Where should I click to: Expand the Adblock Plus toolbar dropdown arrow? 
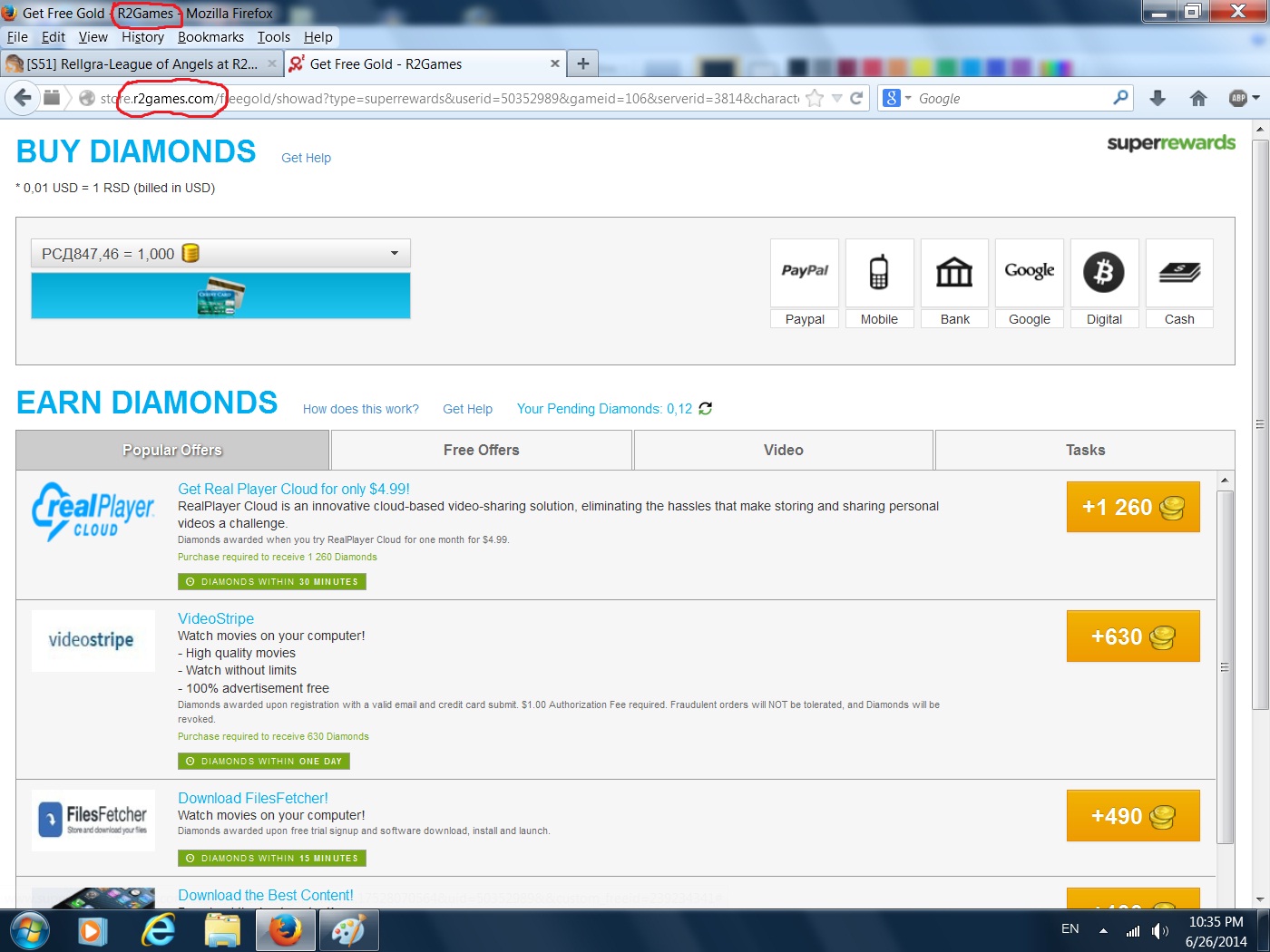tap(1256, 98)
